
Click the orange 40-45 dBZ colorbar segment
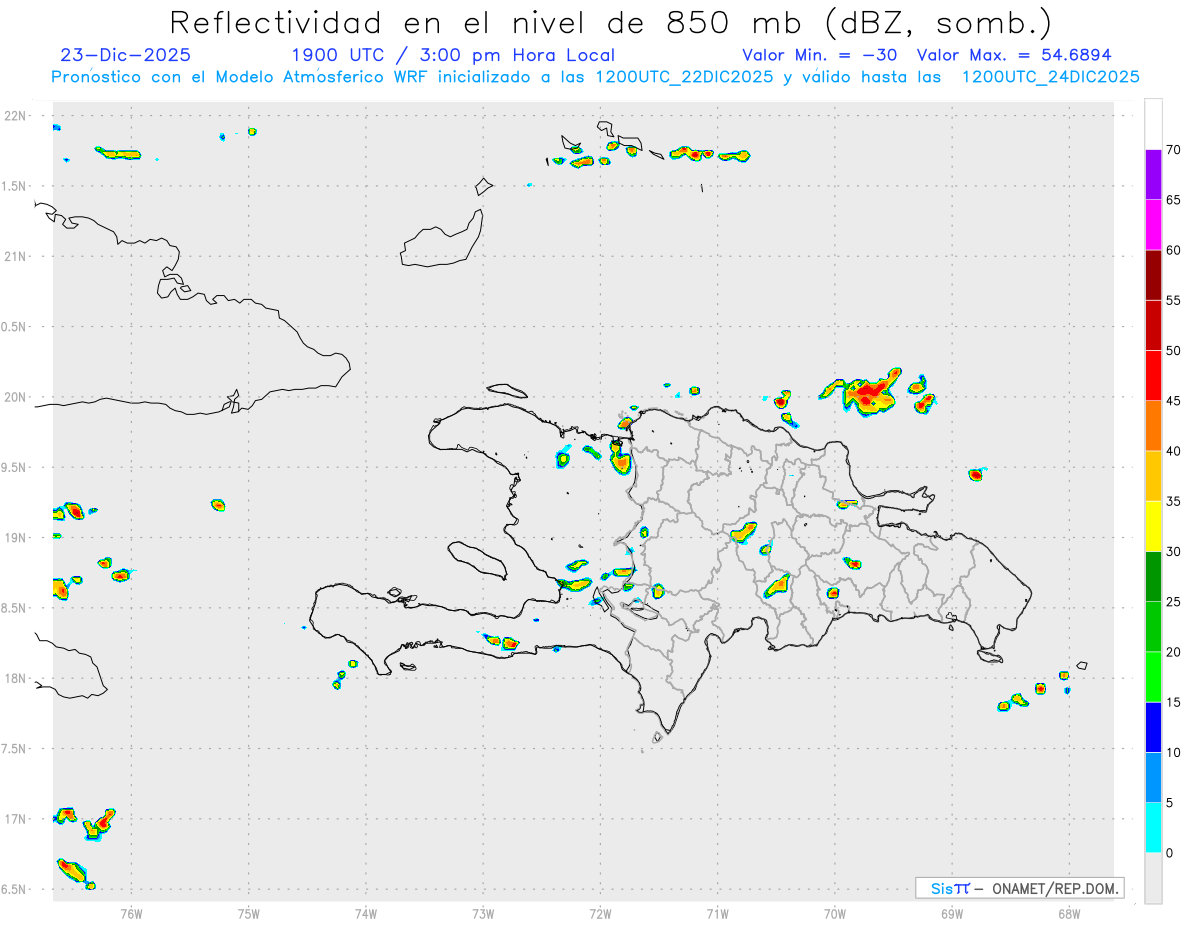(1154, 426)
